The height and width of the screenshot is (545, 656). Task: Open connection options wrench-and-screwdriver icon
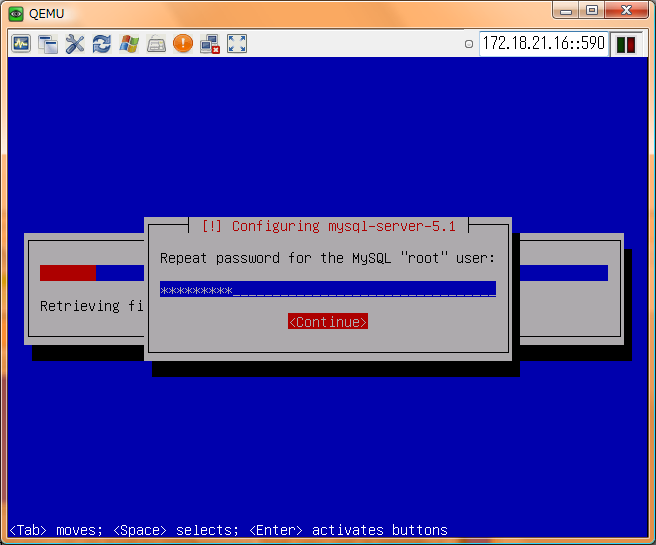coord(75,43)
